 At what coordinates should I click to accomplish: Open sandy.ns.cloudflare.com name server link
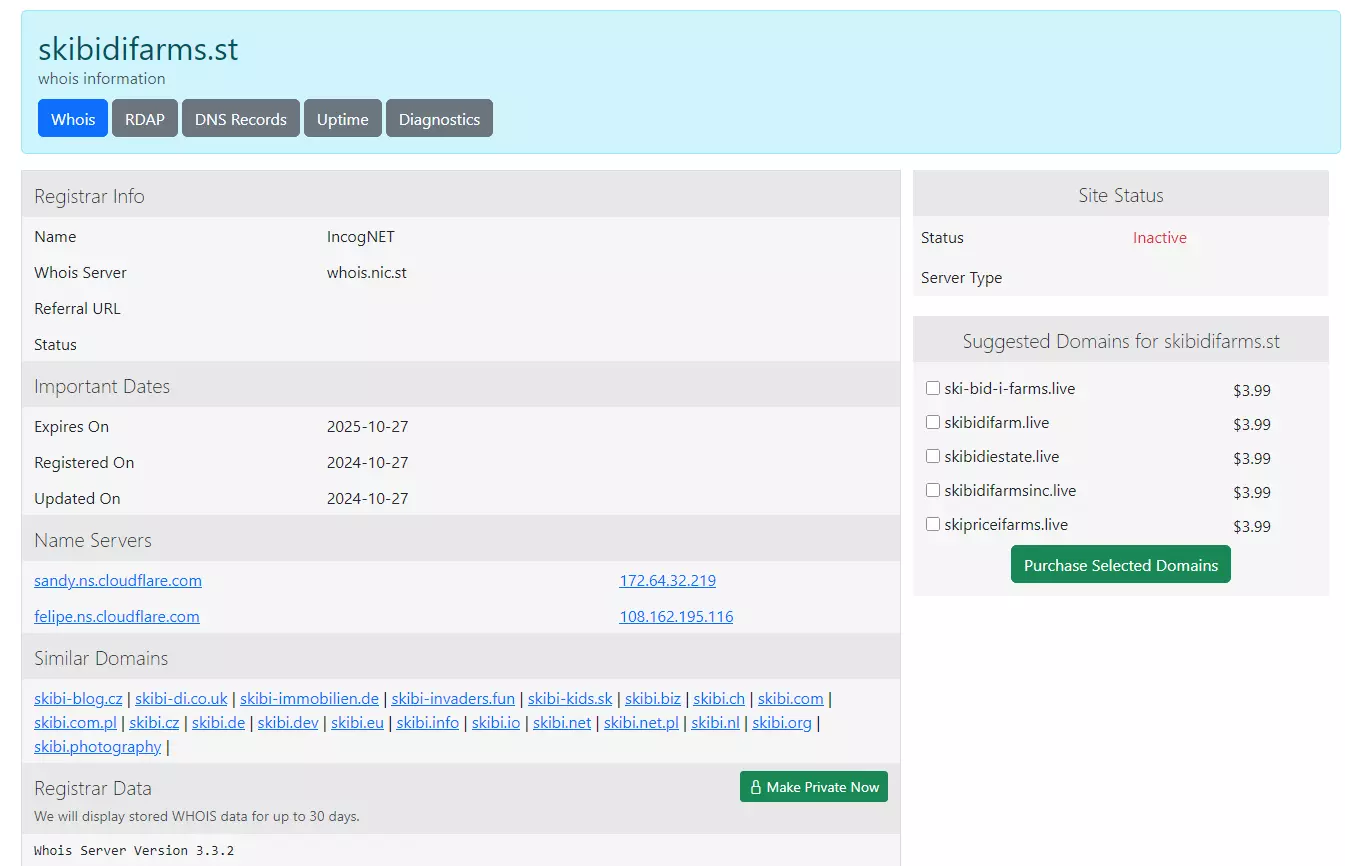[x=118, y=580]
